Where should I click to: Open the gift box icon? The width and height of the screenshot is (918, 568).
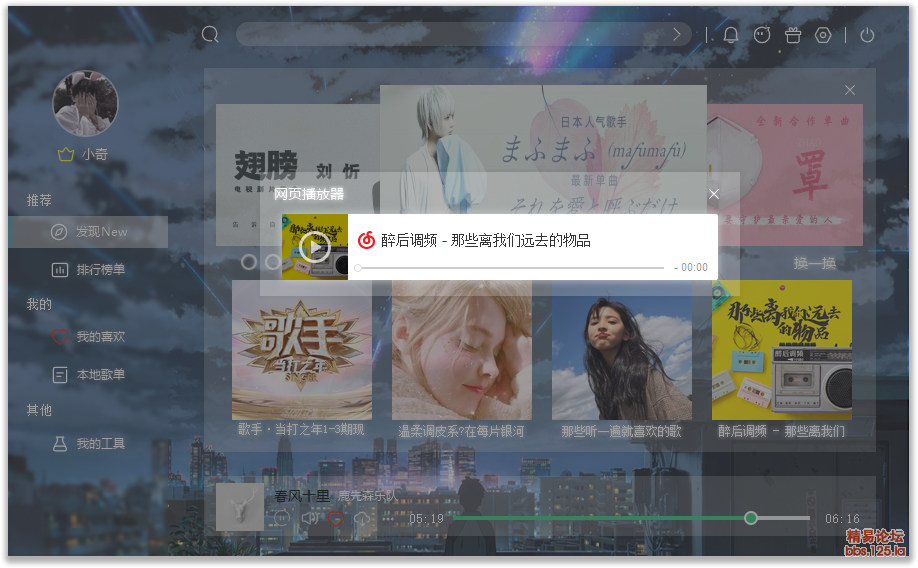point(793,35)
